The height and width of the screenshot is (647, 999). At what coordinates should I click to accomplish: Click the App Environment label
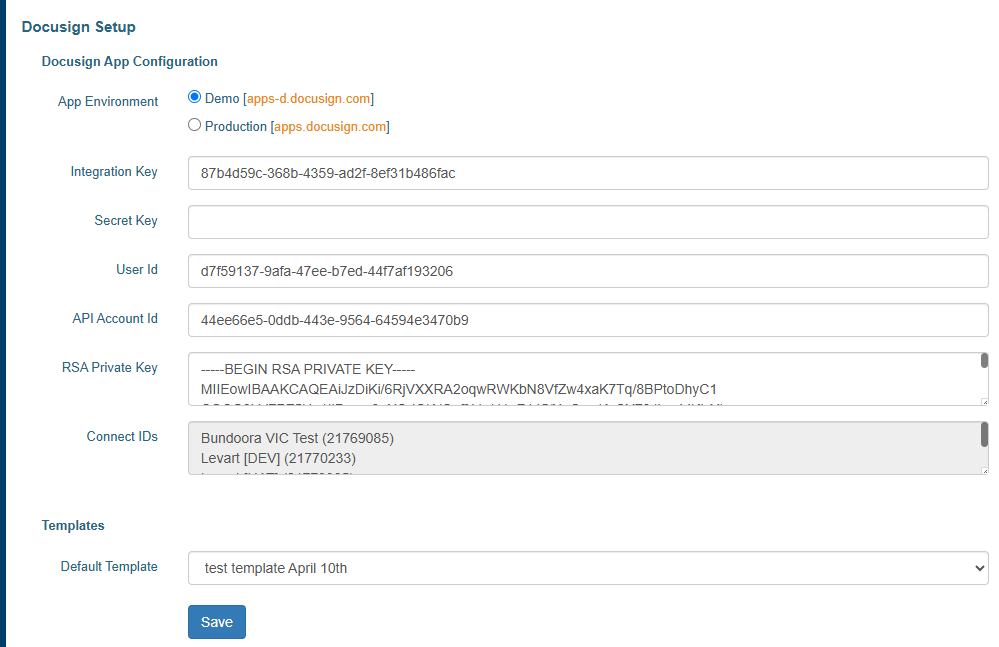tap(108, 102)
